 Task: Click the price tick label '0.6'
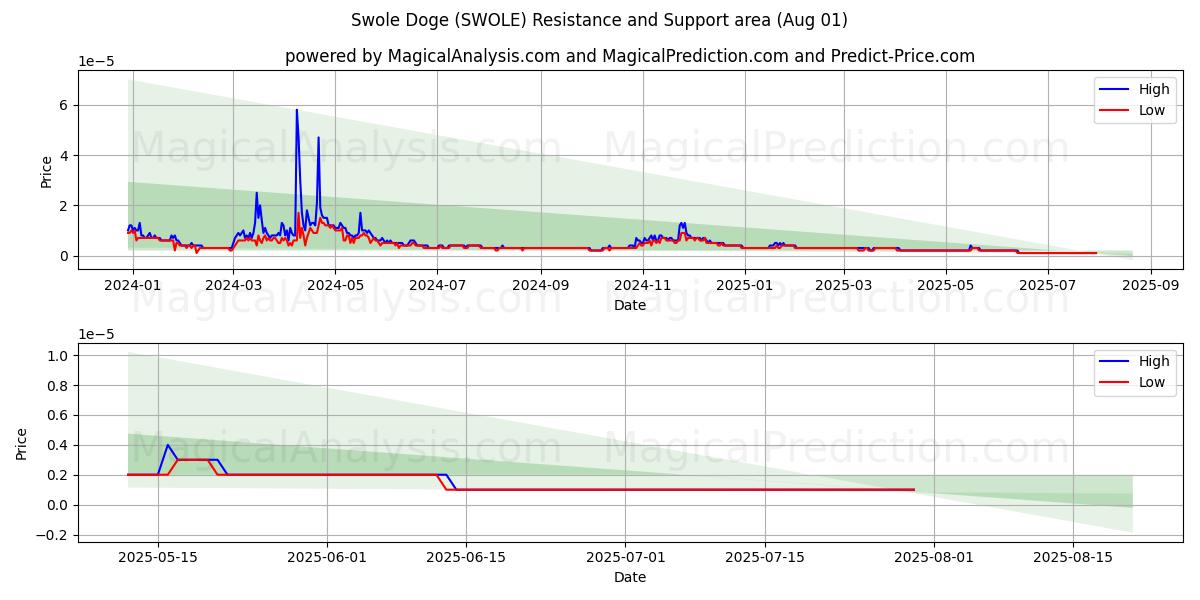[x=57, y=415]
